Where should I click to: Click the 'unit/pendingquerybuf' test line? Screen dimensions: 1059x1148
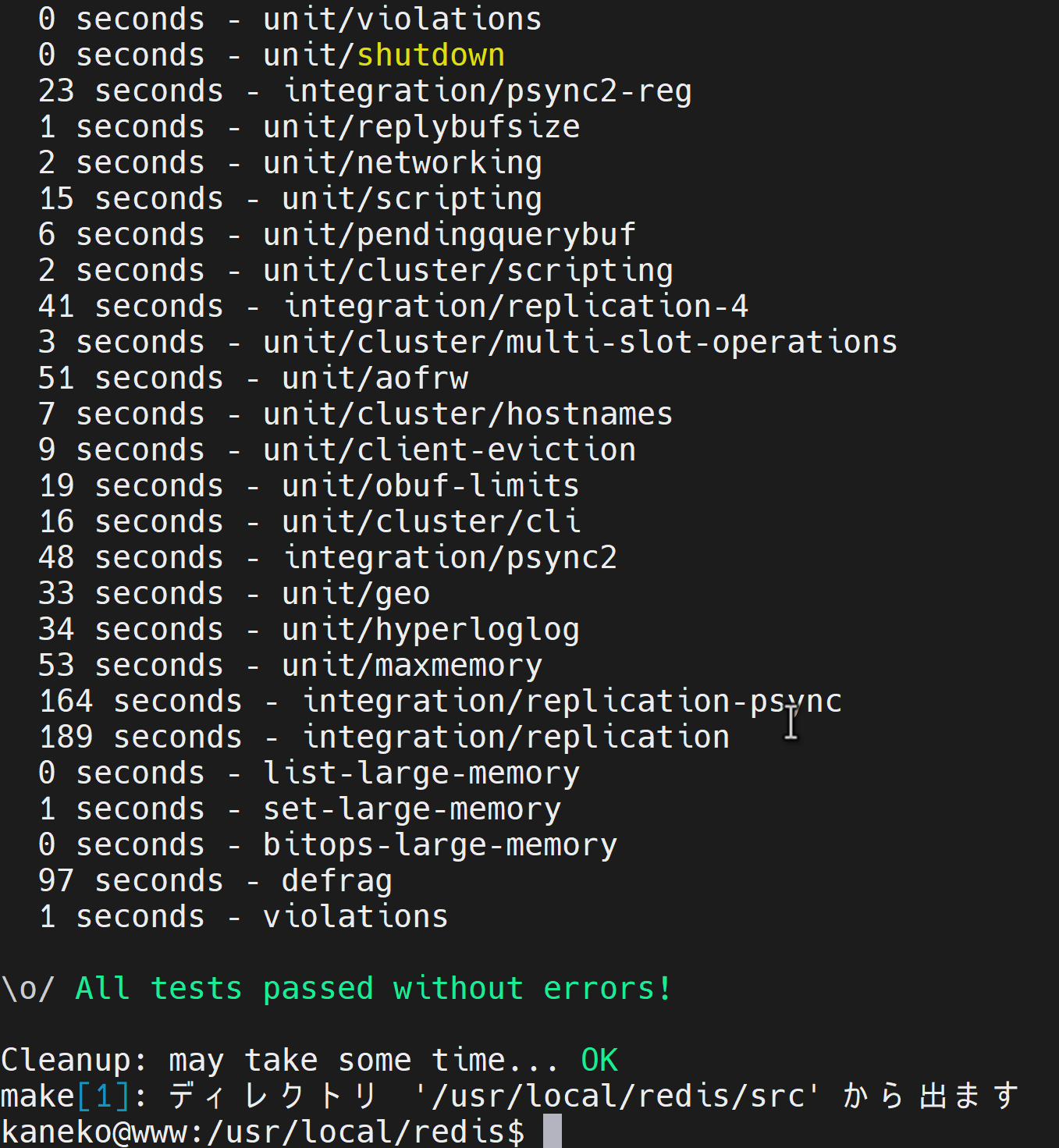tap(337, 235)
